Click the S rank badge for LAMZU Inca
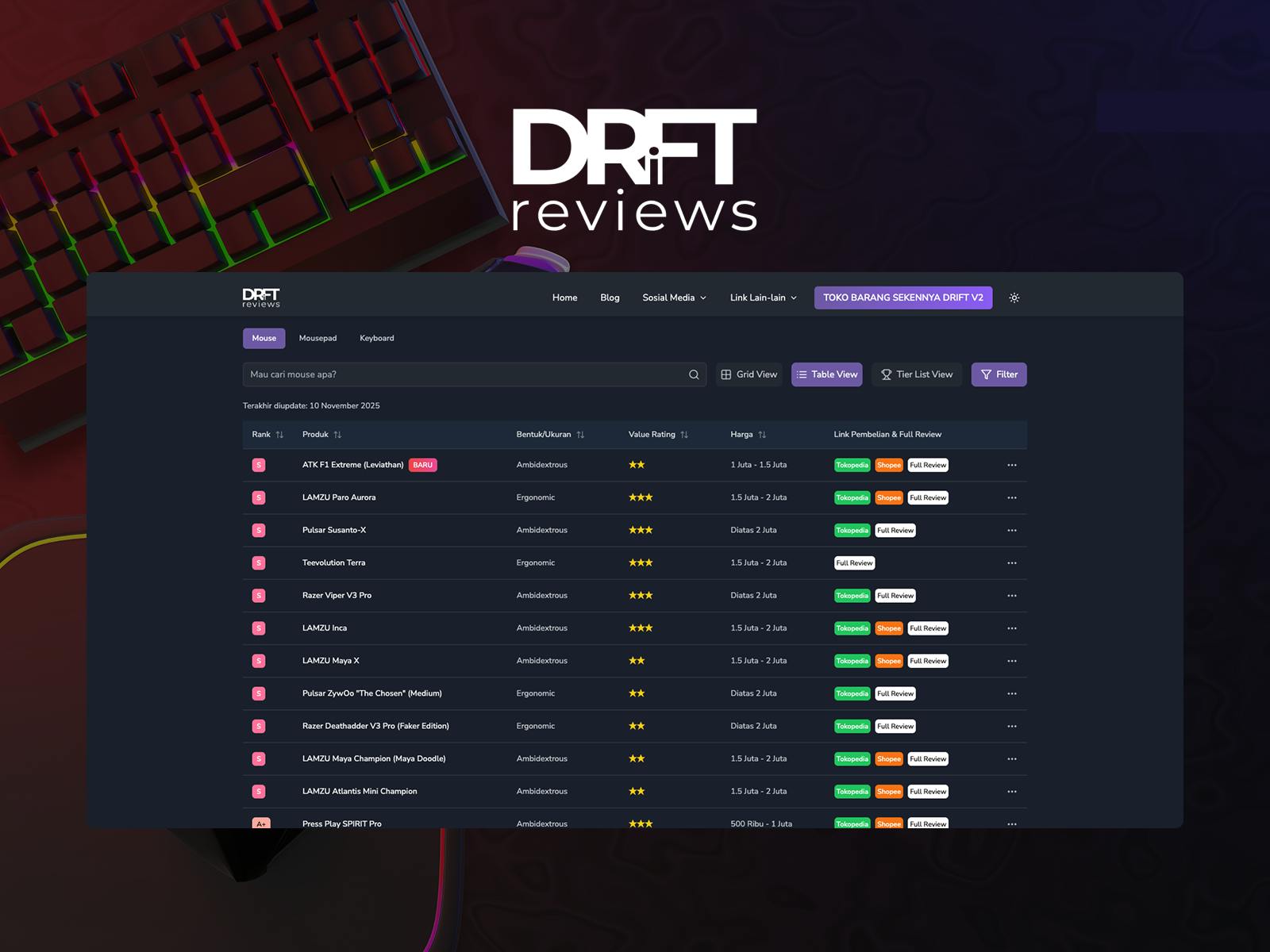 [x=259, y=628]
